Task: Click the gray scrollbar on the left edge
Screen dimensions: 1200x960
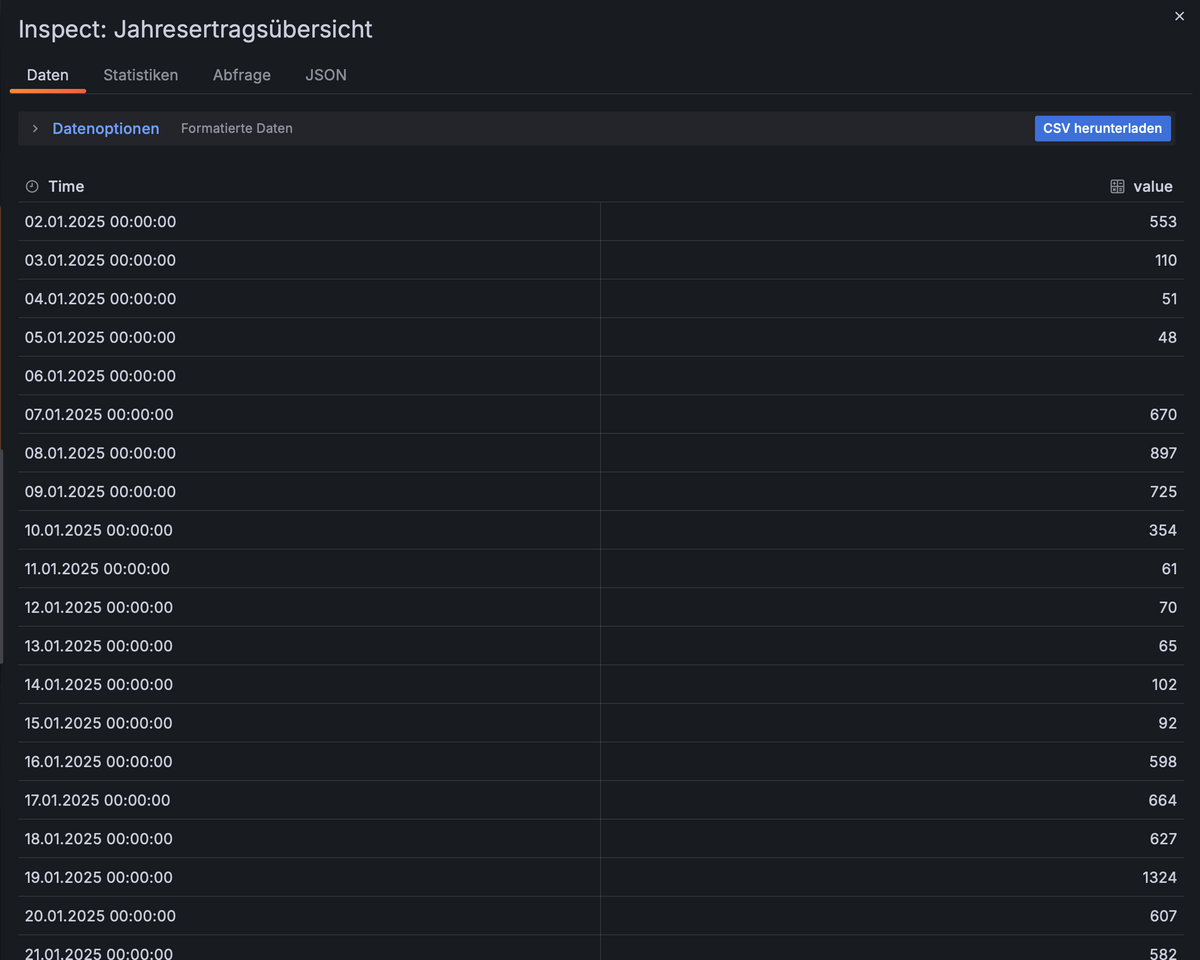Action: [1, 556]
